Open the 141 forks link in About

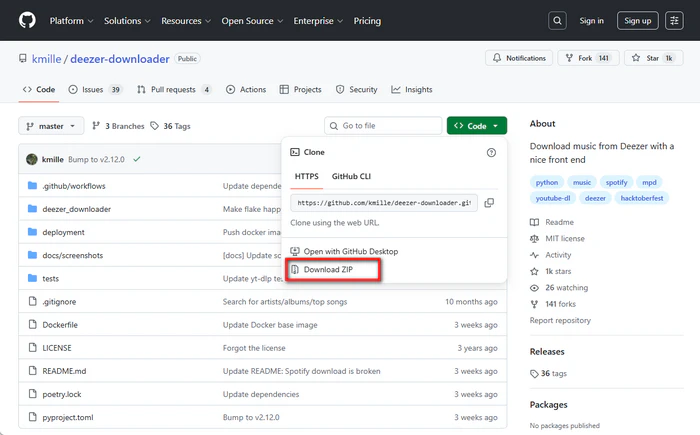(560, 304)
